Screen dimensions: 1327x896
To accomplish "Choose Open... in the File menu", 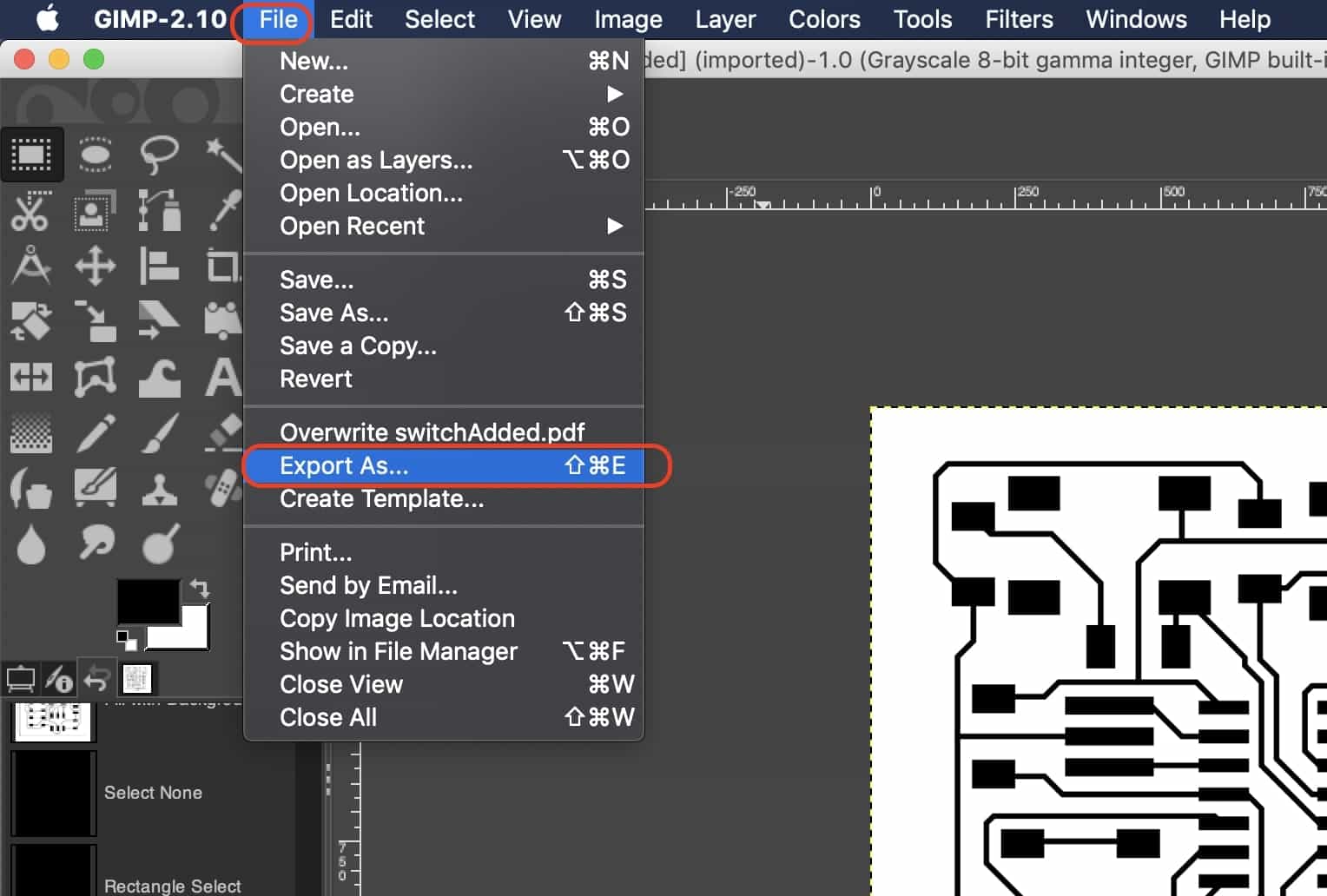I will pyautogui.click(x=444, y=127).
